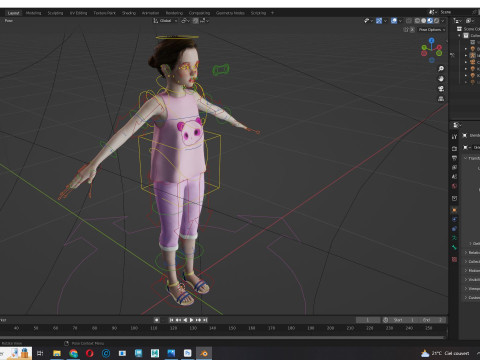Play the animation forward

point(192,320)
